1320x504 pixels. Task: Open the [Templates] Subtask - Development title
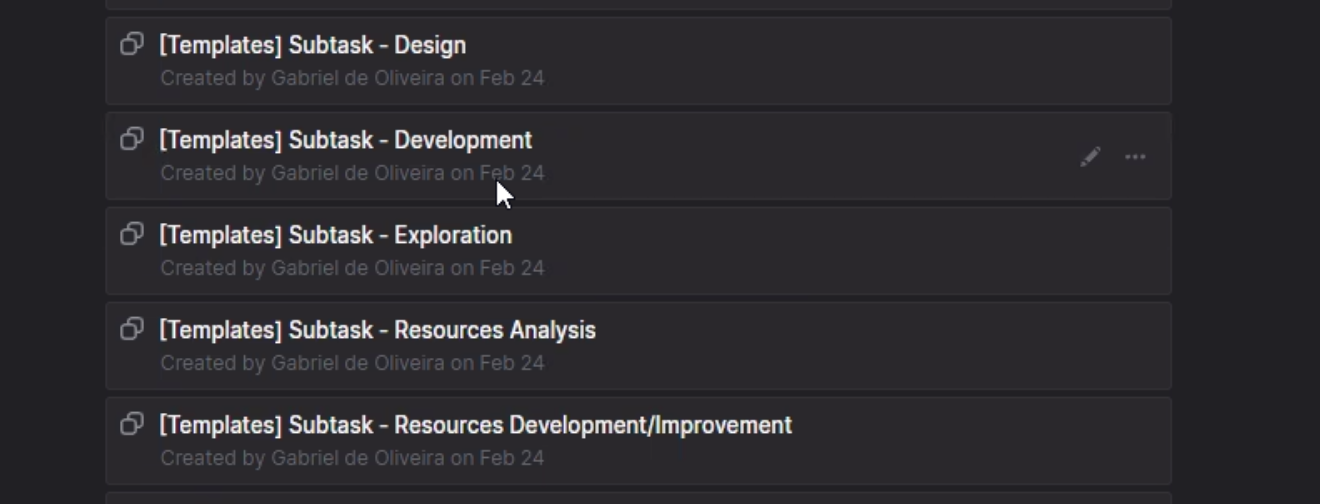click(x=345, y=140)
